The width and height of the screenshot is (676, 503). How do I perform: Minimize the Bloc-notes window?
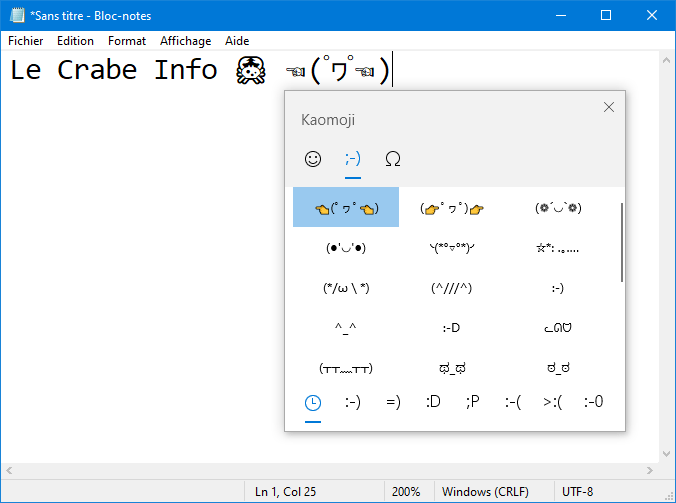pos(561,16)
